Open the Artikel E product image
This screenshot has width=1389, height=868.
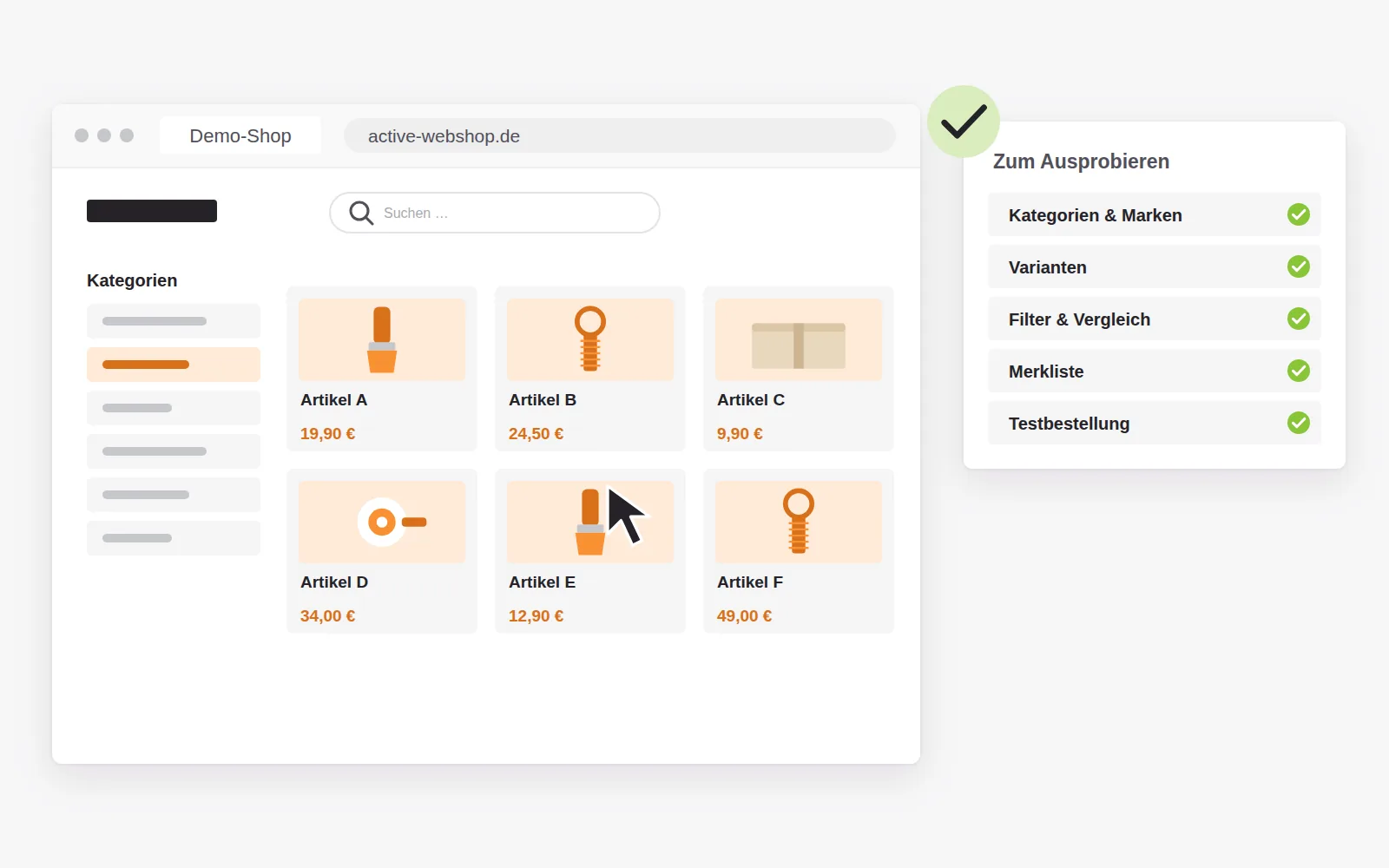click(590, 522)
